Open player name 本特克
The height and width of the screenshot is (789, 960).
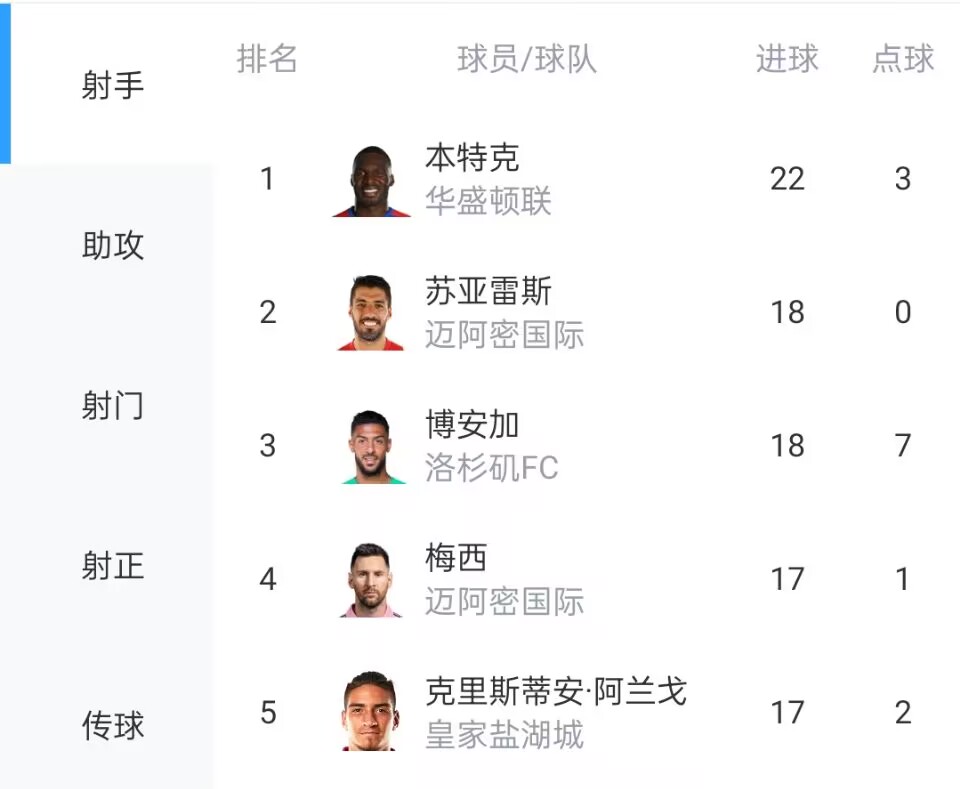click(473, 158)
